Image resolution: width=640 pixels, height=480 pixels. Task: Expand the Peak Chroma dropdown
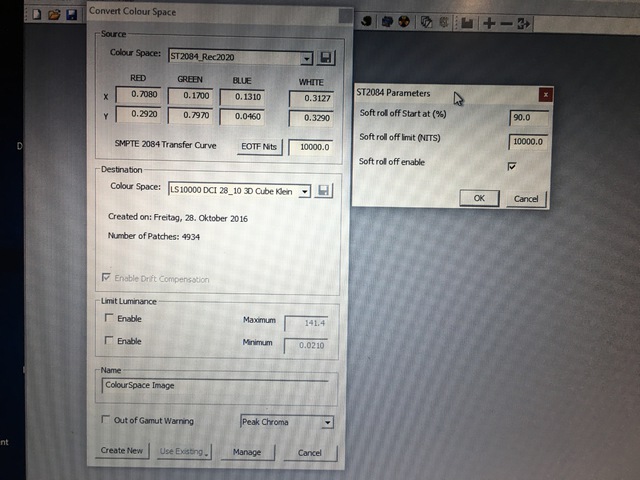[x=327, y=422]
